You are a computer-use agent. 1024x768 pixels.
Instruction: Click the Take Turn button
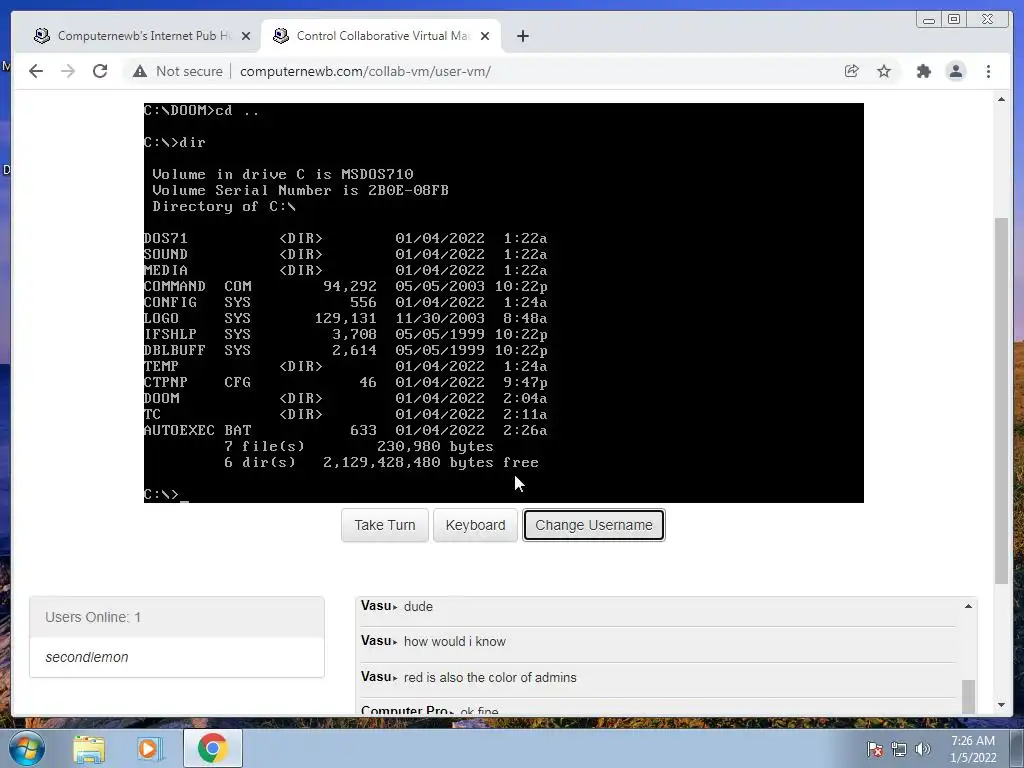(385, 525)
